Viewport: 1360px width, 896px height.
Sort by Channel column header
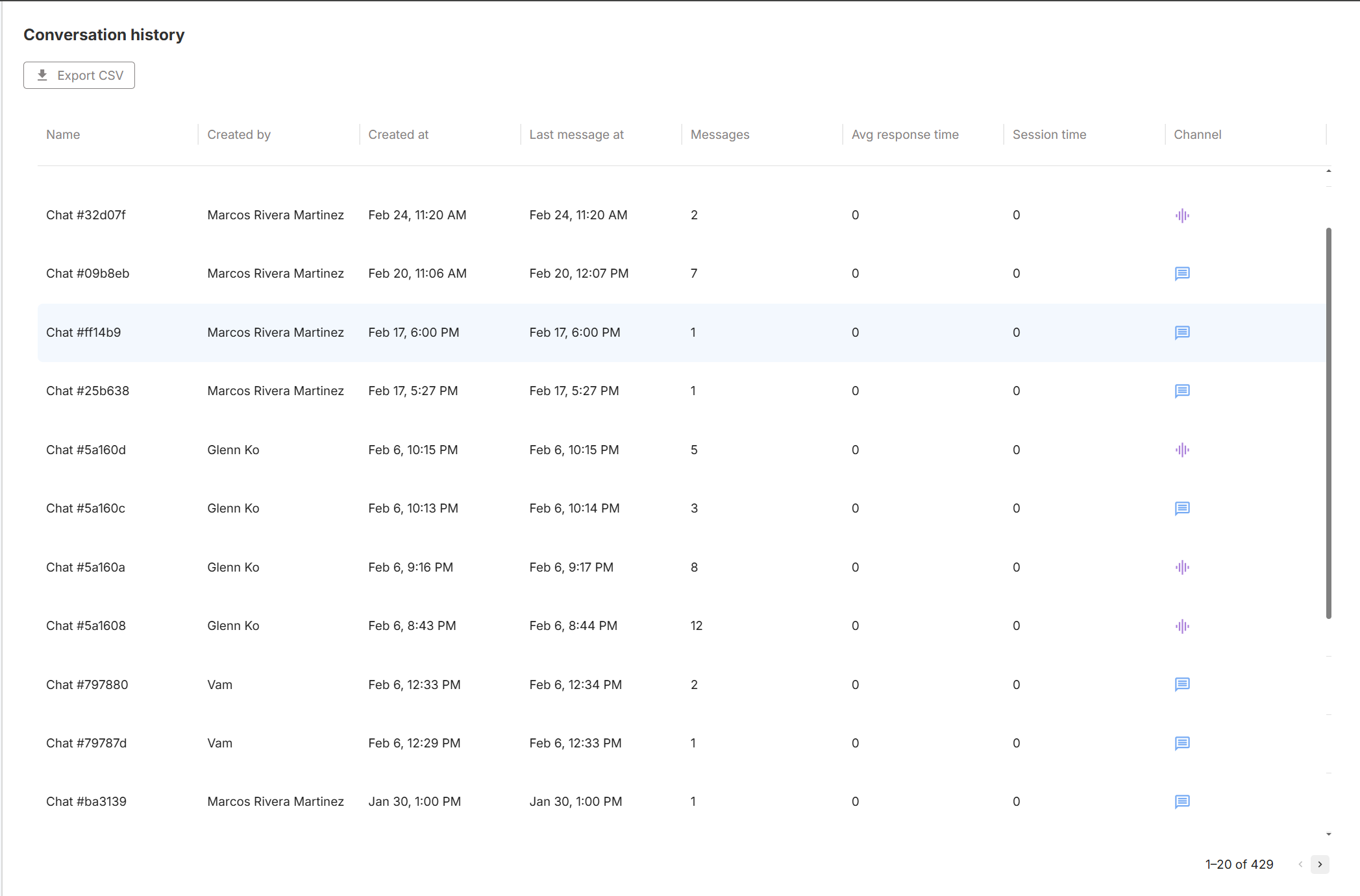(1198, 134)
